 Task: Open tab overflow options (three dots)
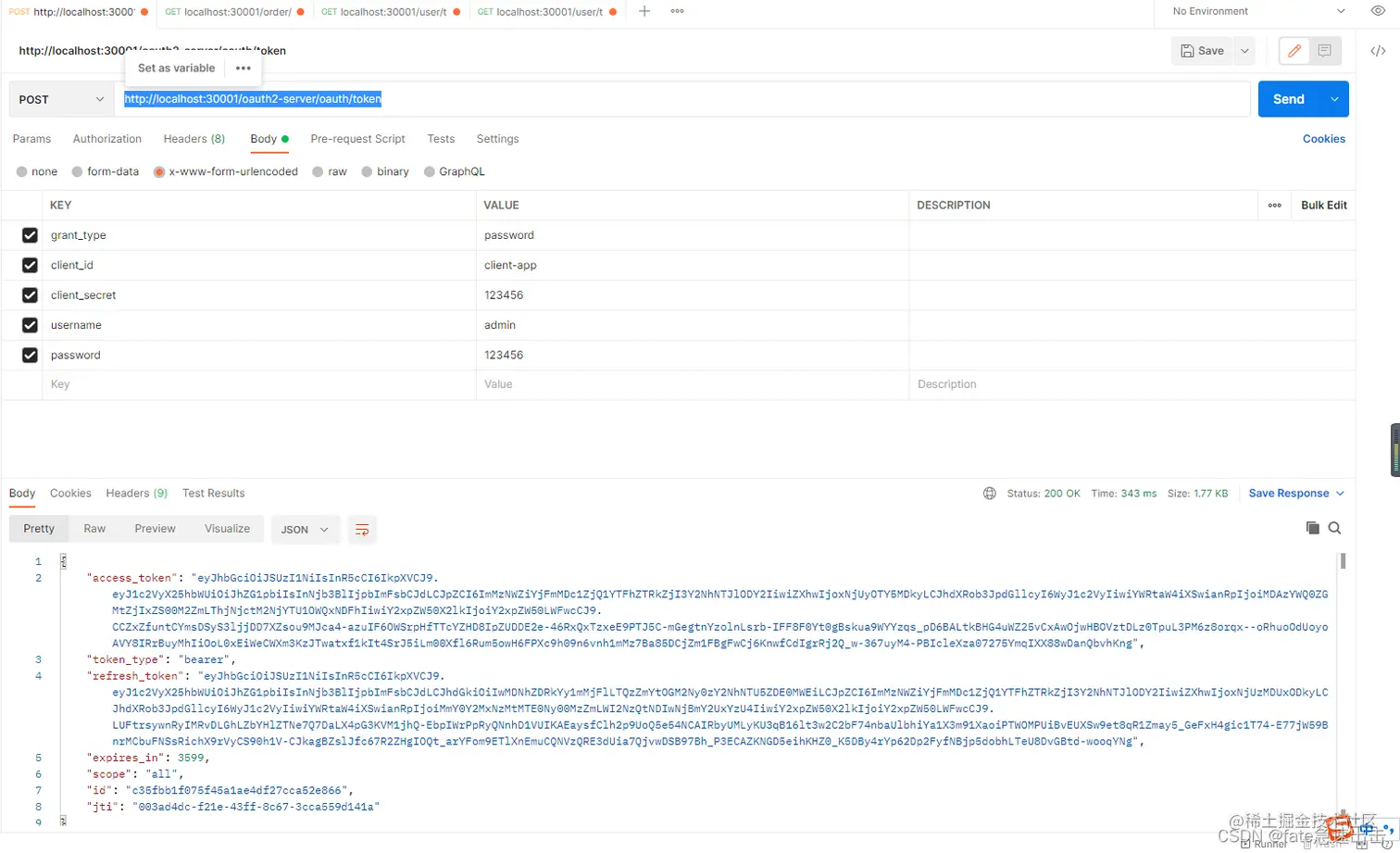pyautogui.click(x=677, y=11)
